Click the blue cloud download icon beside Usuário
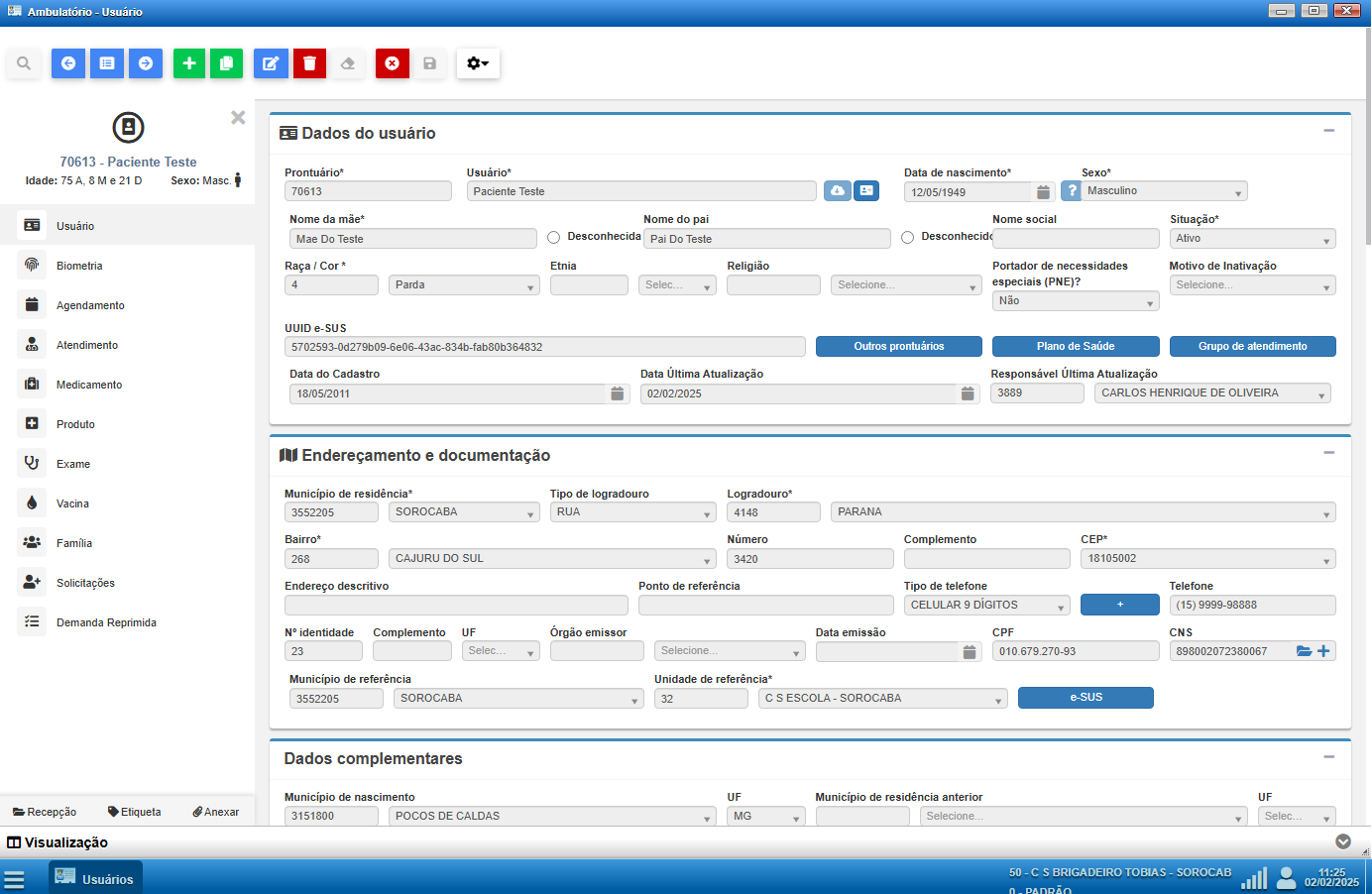This screenshot has height=894, width=1372. coord(838,191)
